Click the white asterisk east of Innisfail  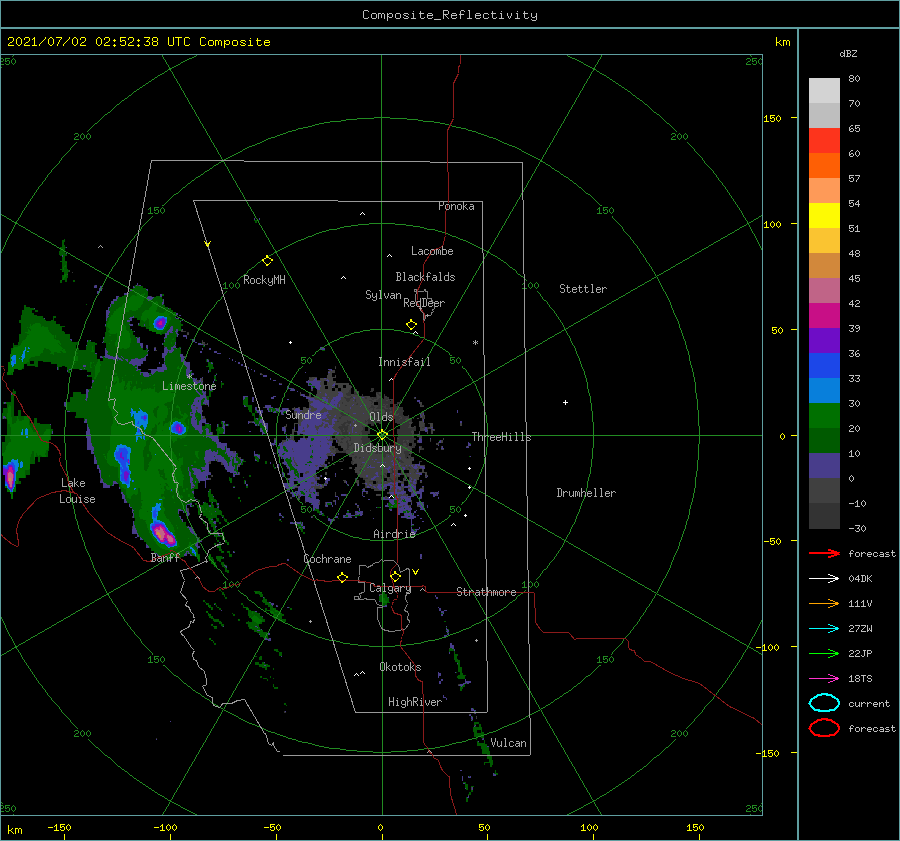coord(475,343)
